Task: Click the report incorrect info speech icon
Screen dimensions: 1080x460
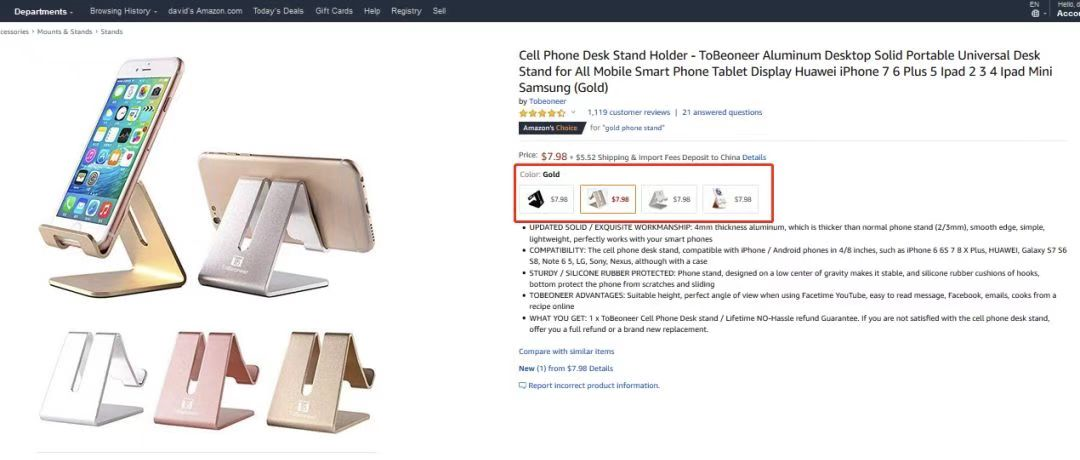Action: 522,385
